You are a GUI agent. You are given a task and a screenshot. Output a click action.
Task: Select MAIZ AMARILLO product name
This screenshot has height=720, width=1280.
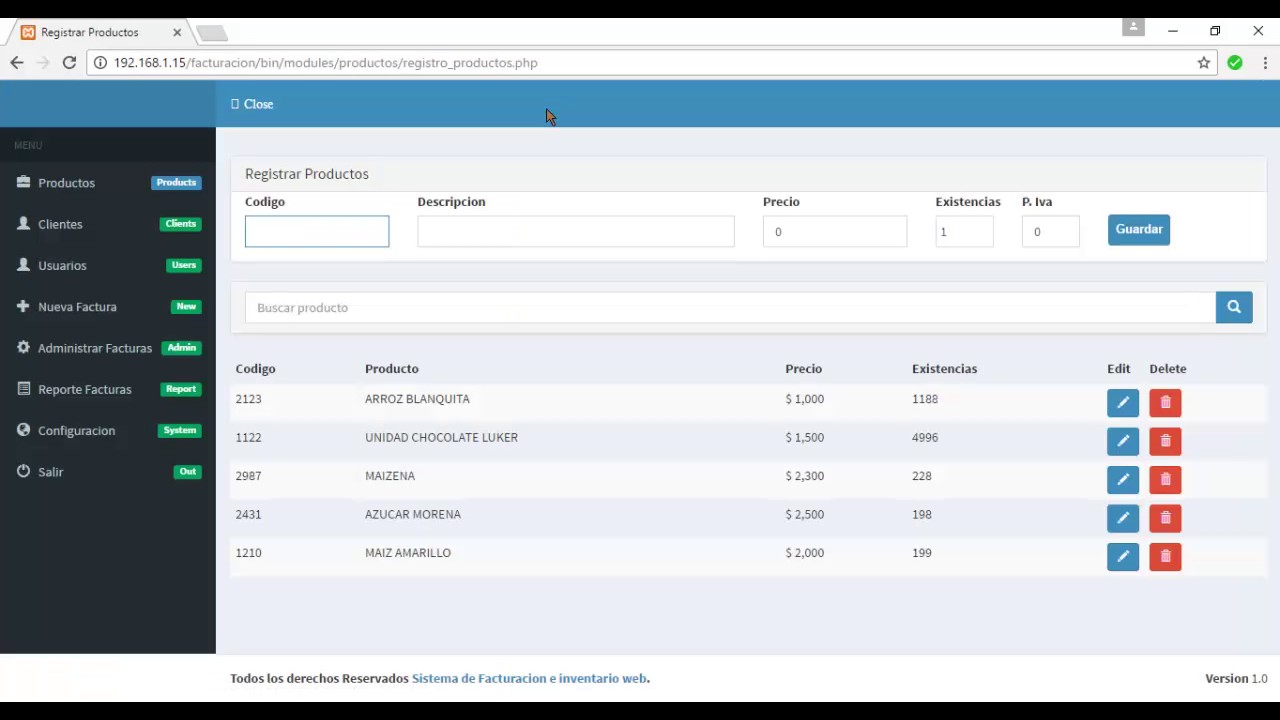[x=408, y=553]
